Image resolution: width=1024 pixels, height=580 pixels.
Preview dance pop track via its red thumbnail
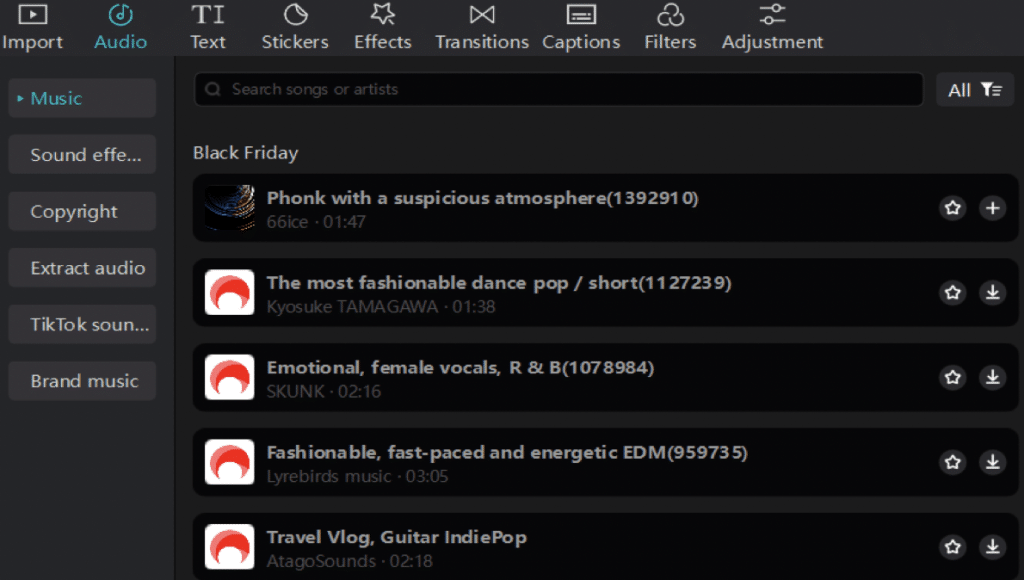coord(229,292)
